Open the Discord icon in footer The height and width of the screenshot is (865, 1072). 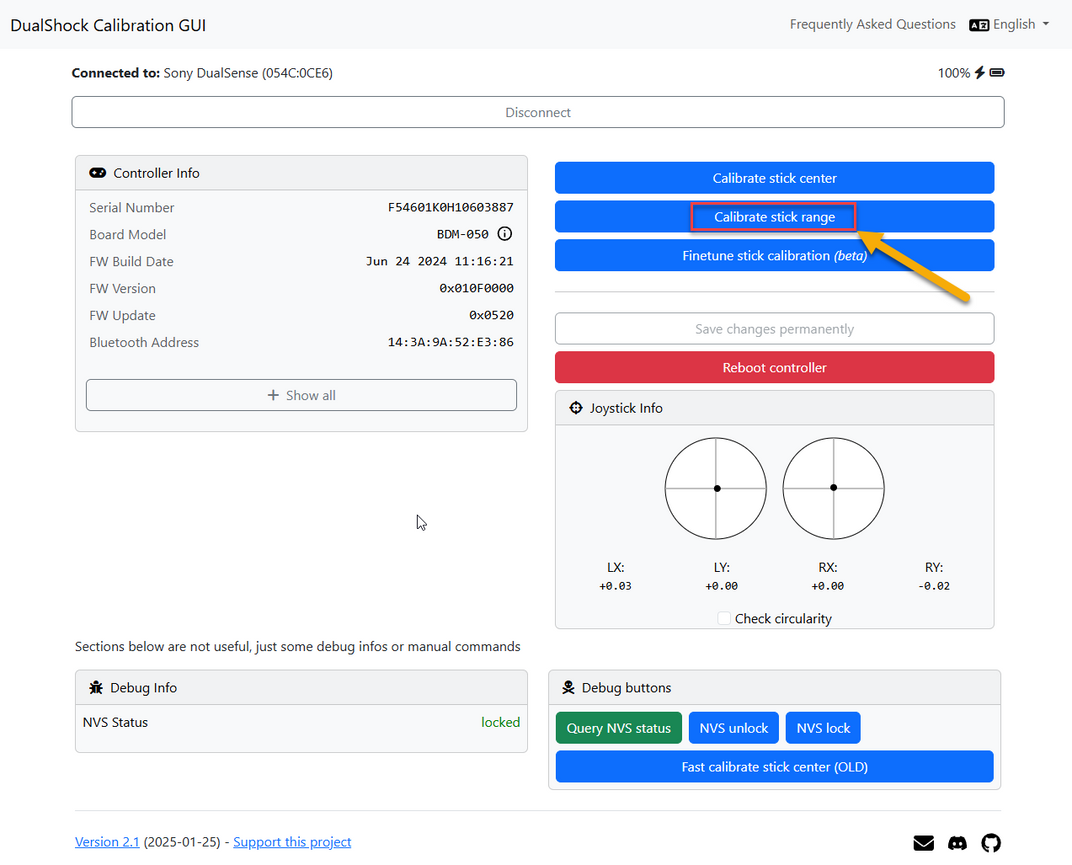click(957, 843)
